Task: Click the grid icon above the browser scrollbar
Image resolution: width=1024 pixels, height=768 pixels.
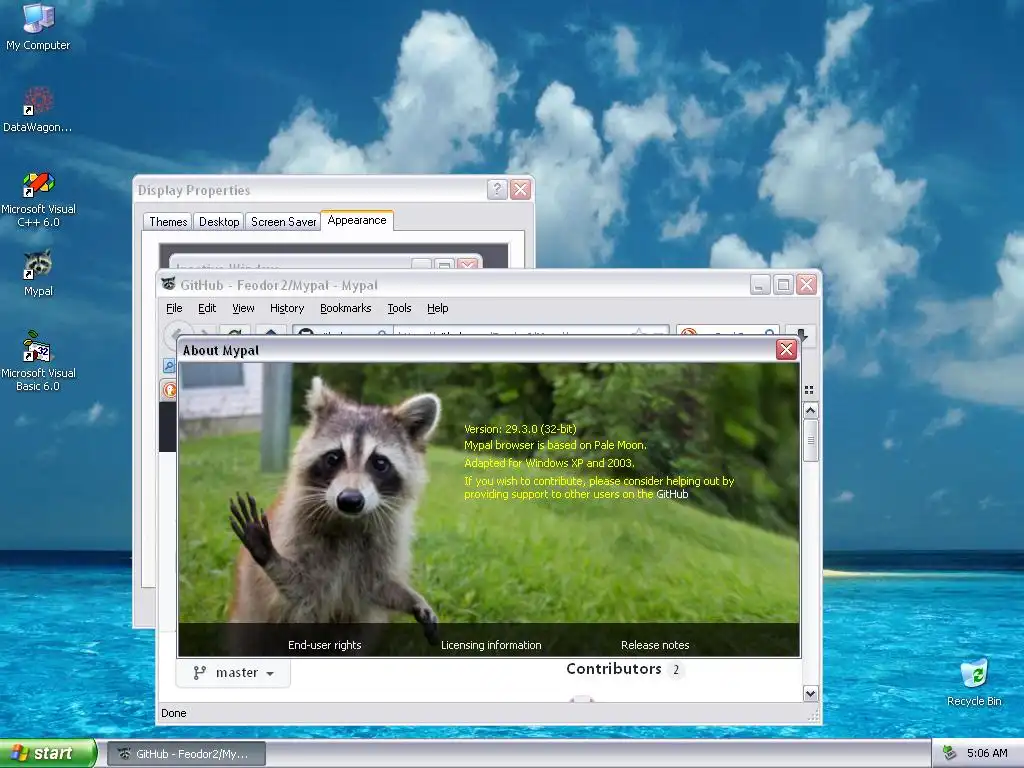Action: (x=809, y=390)
